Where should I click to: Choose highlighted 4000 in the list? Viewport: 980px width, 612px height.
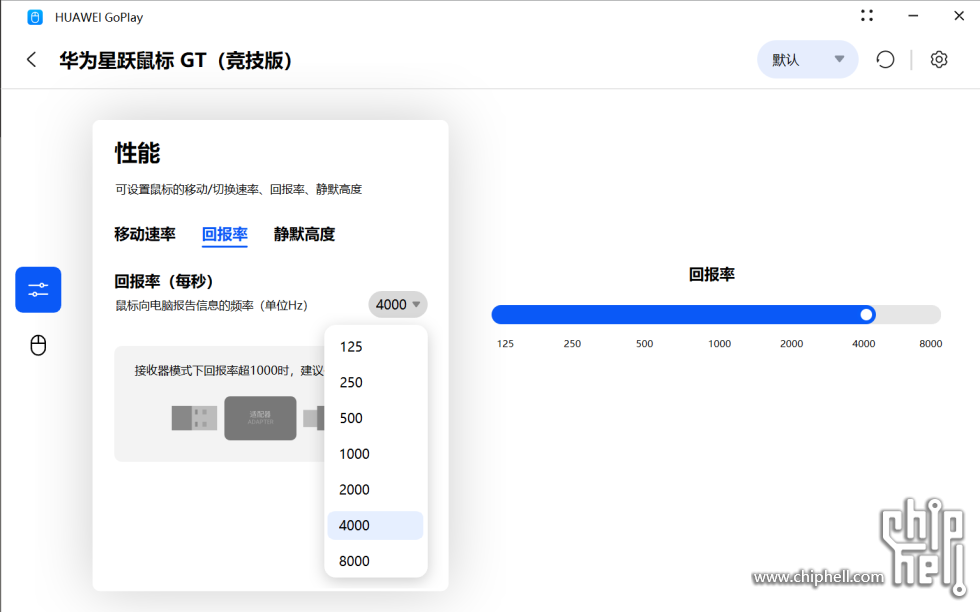(x=376, y=525)
